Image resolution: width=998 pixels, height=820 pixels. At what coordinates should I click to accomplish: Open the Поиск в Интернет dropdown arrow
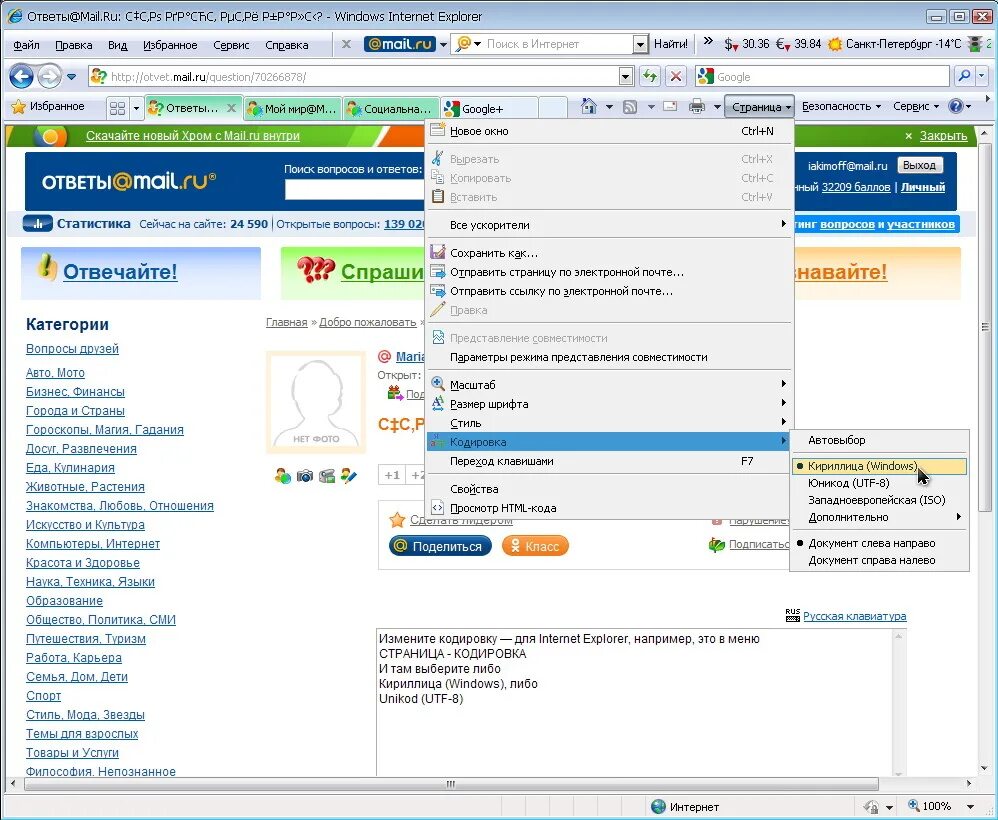coord(640,44)
